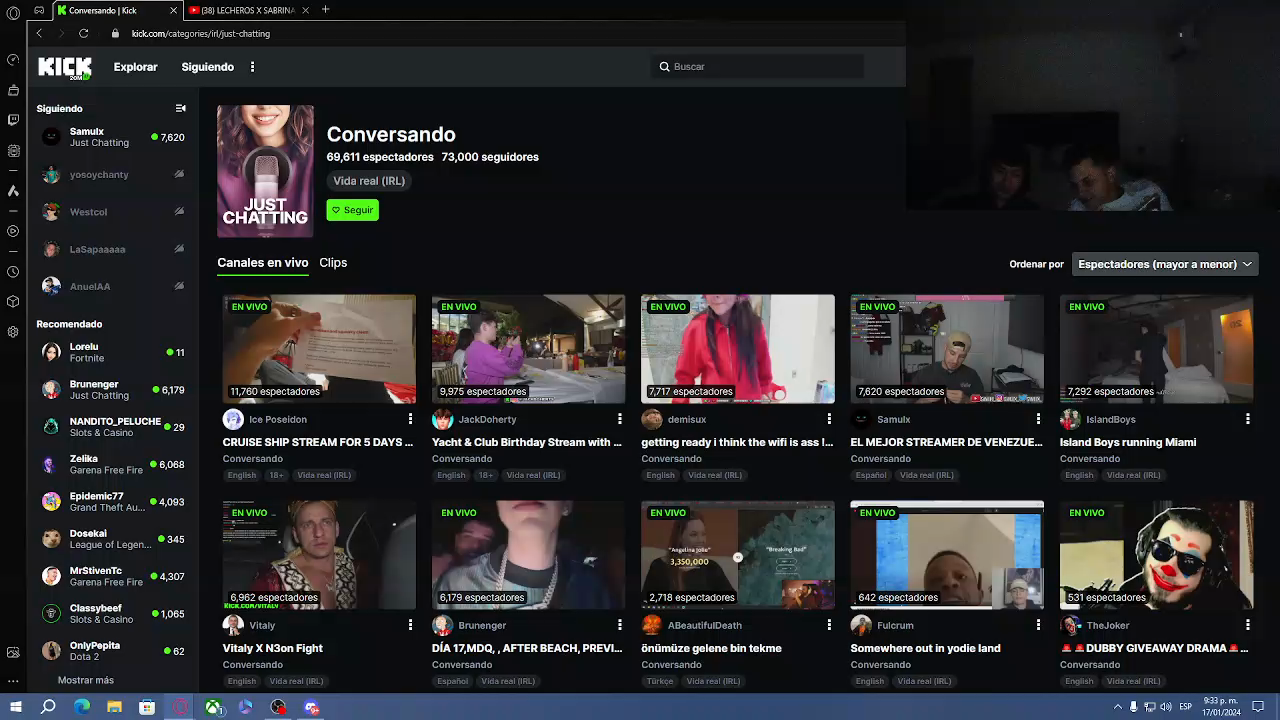Open the three-dot menu beside Siguiendo
This screenshot has width=1280, height=720.
click(252, 67)
